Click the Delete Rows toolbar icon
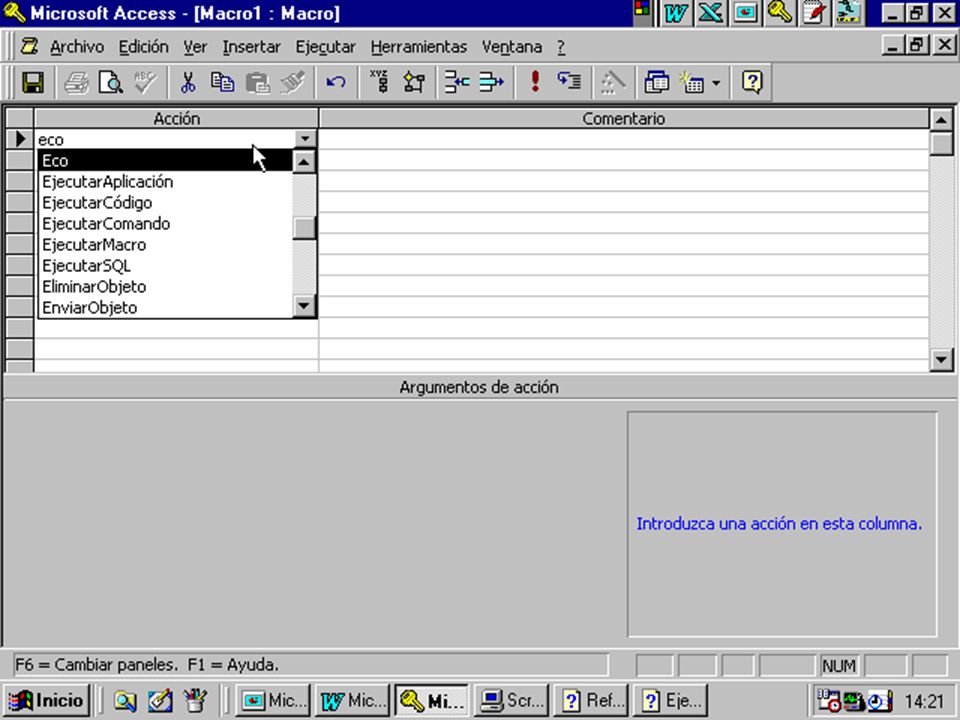 coord(491,82)
